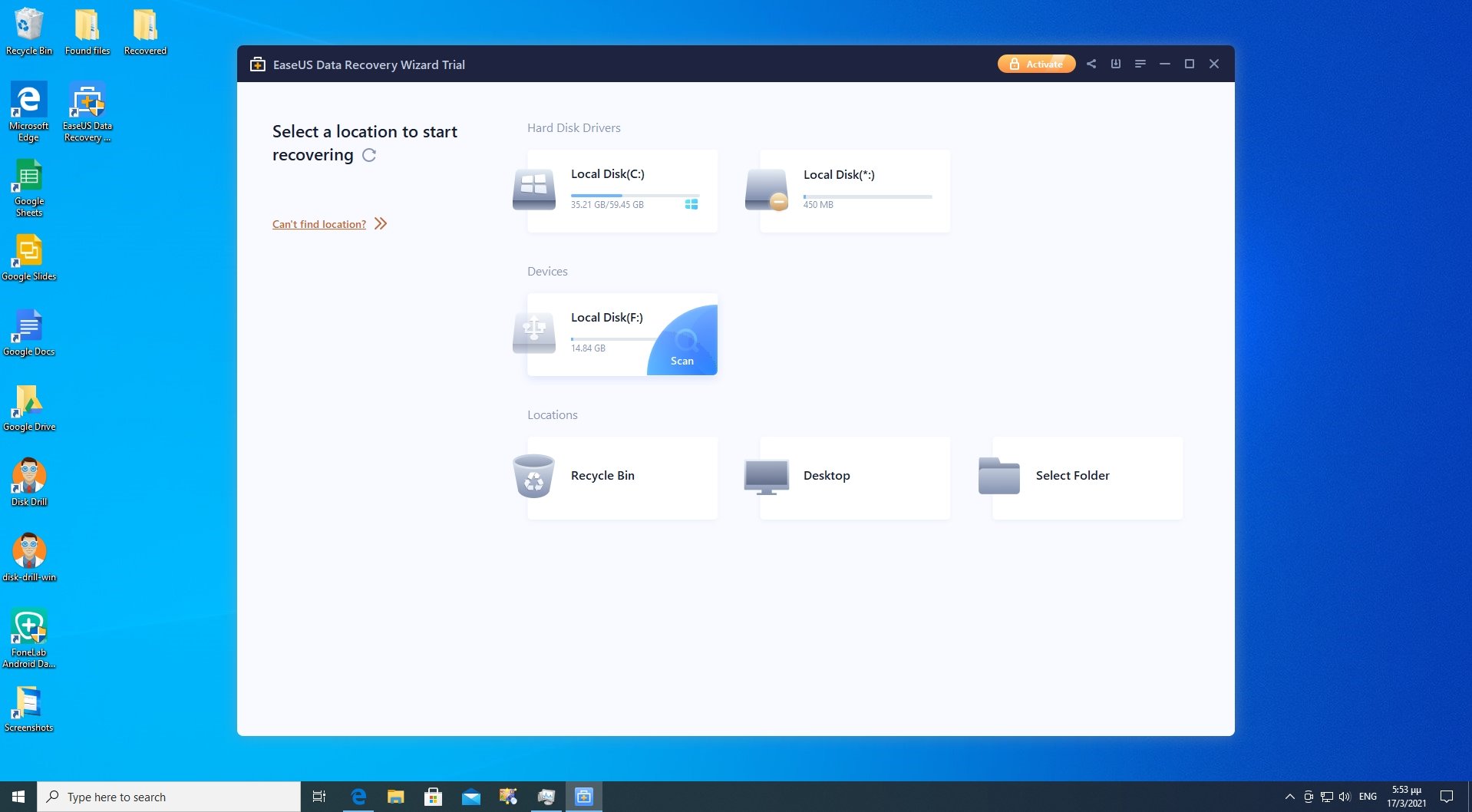The height and width of the screenshot is (812, 1472).
Task: Click the Local Disk(C:) drive icon
Action: point(534,190)
